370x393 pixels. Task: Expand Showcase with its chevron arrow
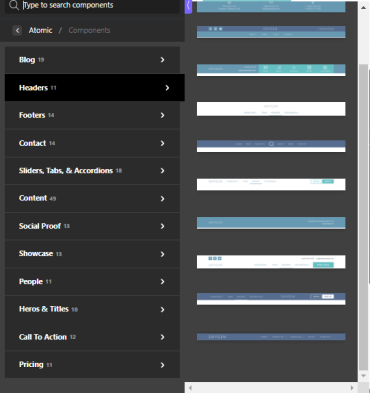tap(162, 254)
